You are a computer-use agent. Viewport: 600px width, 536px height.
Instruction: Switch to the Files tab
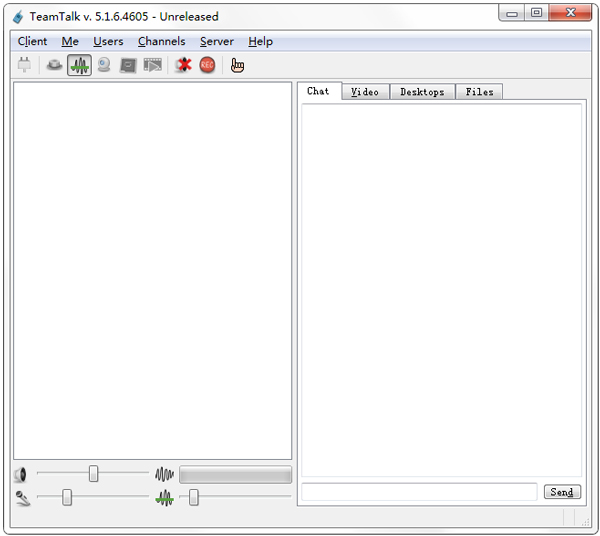[x=479, y=92]
